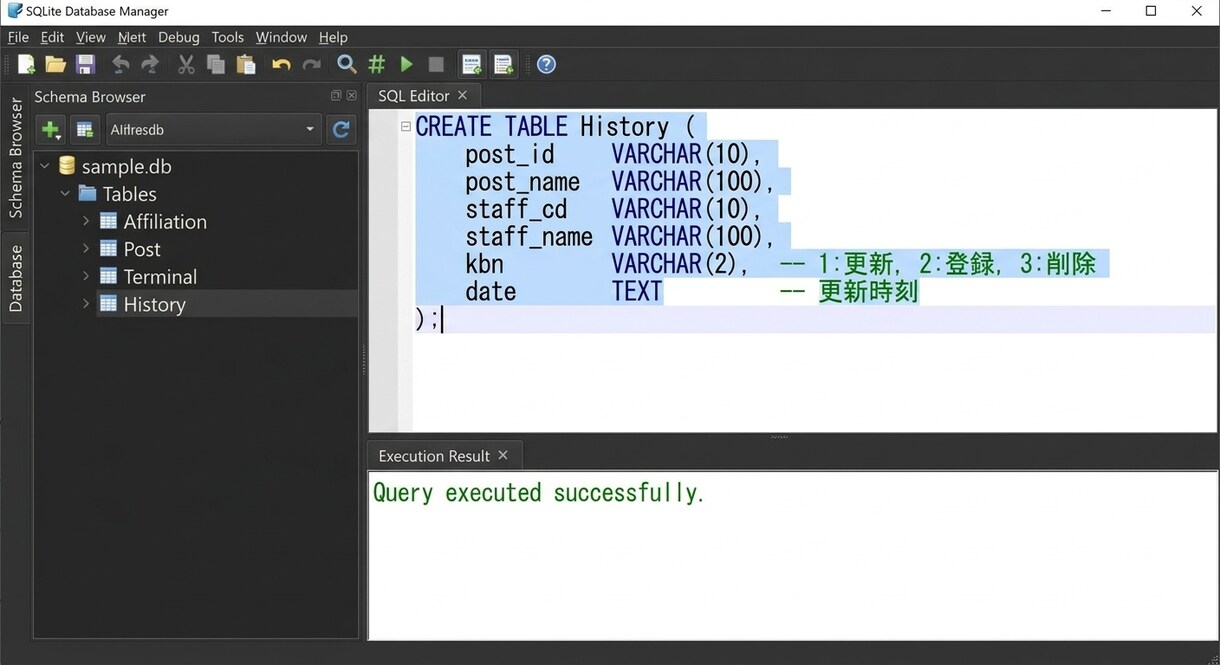This screenshot has width=1220, height=665.
Task: Select the History table
Action: 154,304
